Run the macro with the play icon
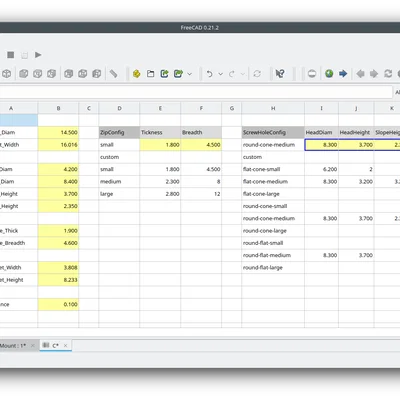This screenshot has width=400, height=400. click(38, 55)
